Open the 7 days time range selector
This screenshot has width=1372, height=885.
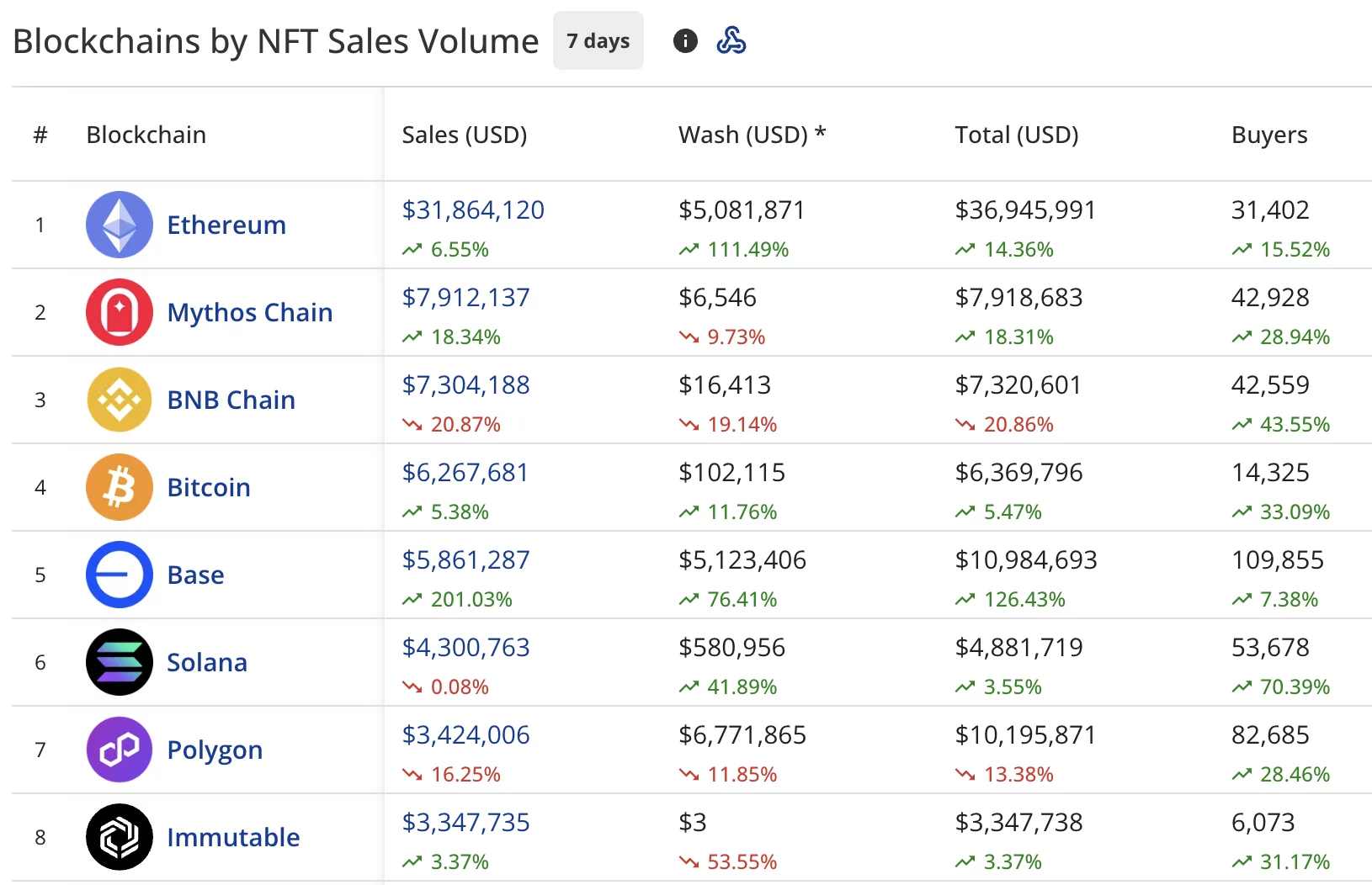pos(598,40)
